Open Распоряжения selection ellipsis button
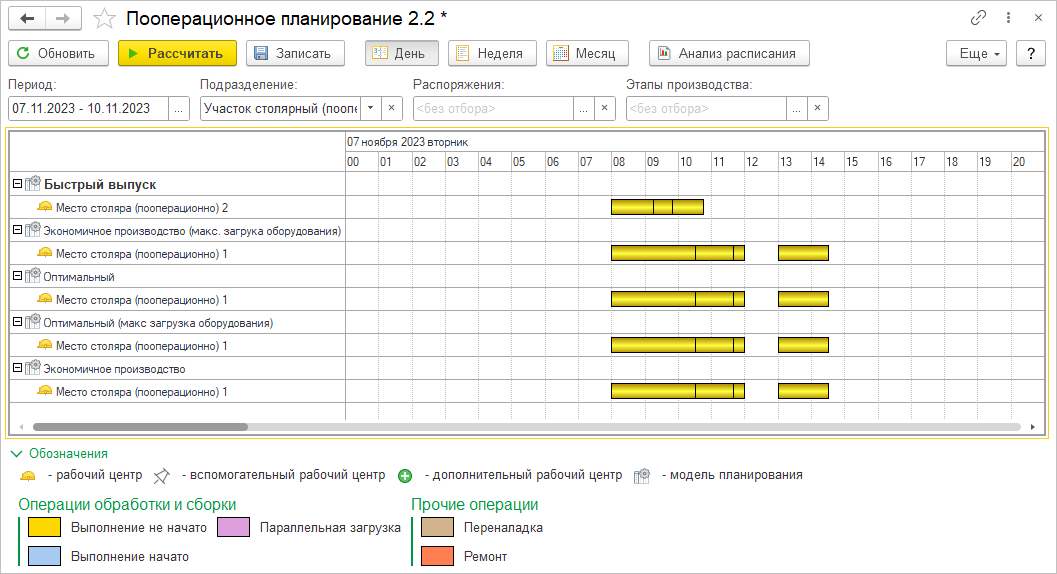 click(x=584, y=109)
